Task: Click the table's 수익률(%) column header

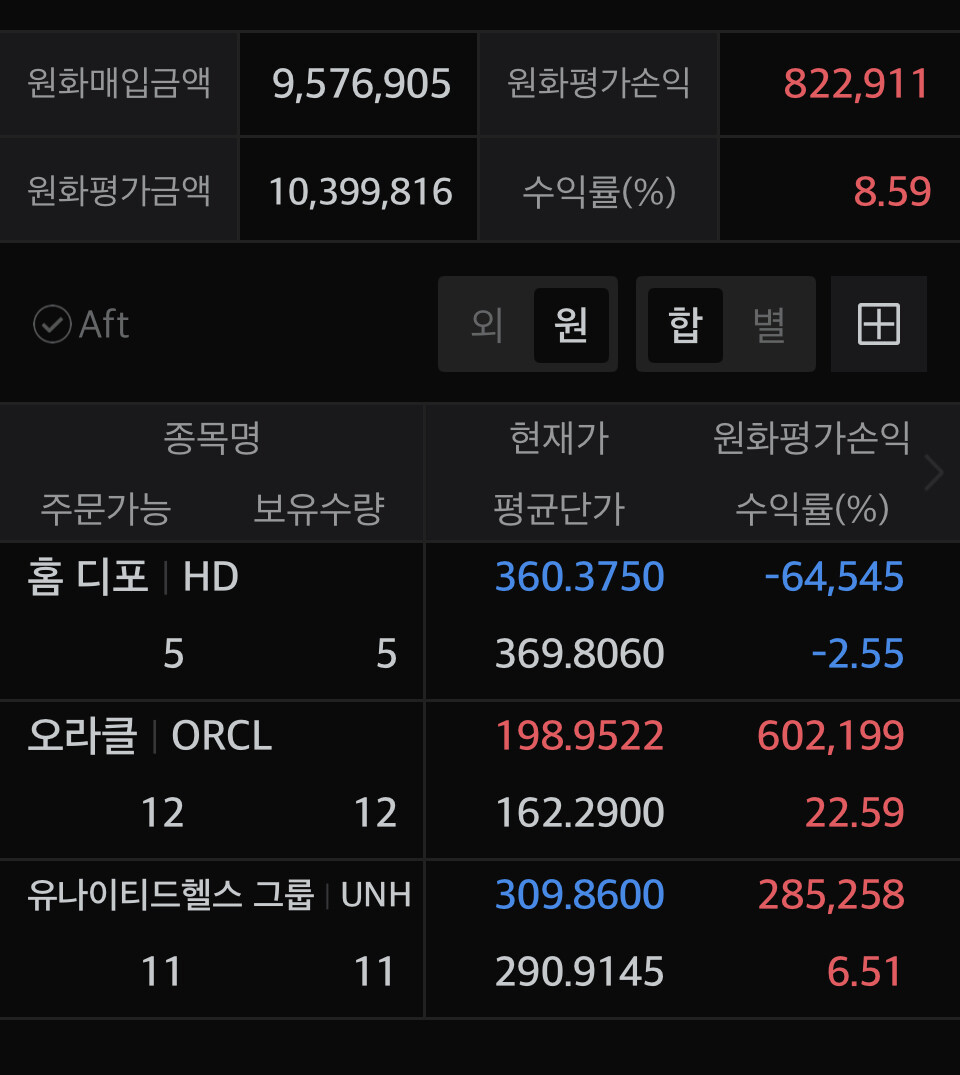Action: pos(812,508)
